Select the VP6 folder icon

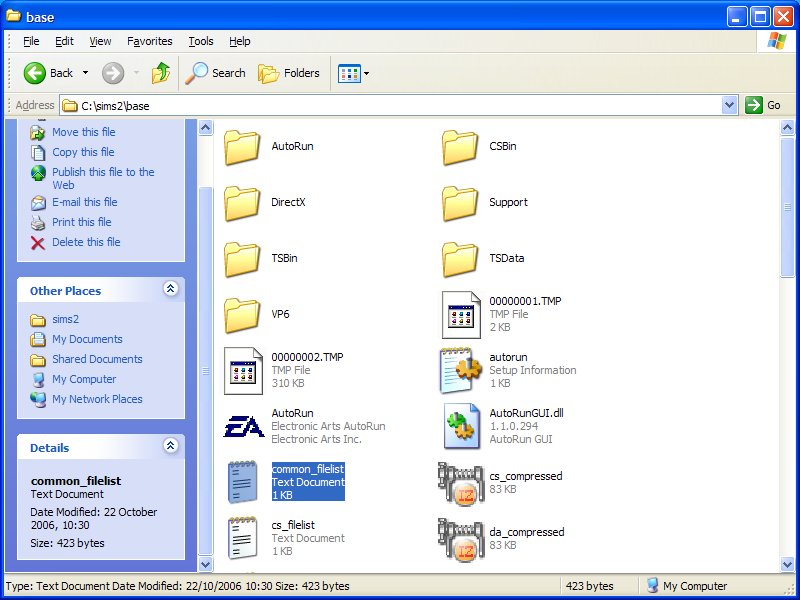242,316
